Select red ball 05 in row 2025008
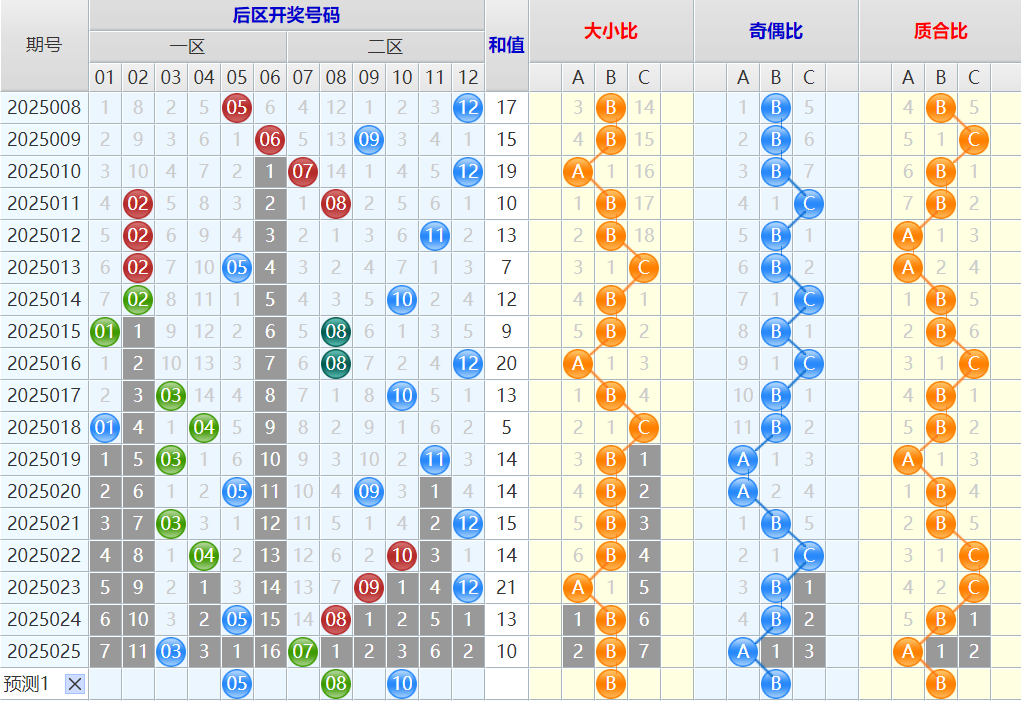1021x701 pixels. [237, 107]
